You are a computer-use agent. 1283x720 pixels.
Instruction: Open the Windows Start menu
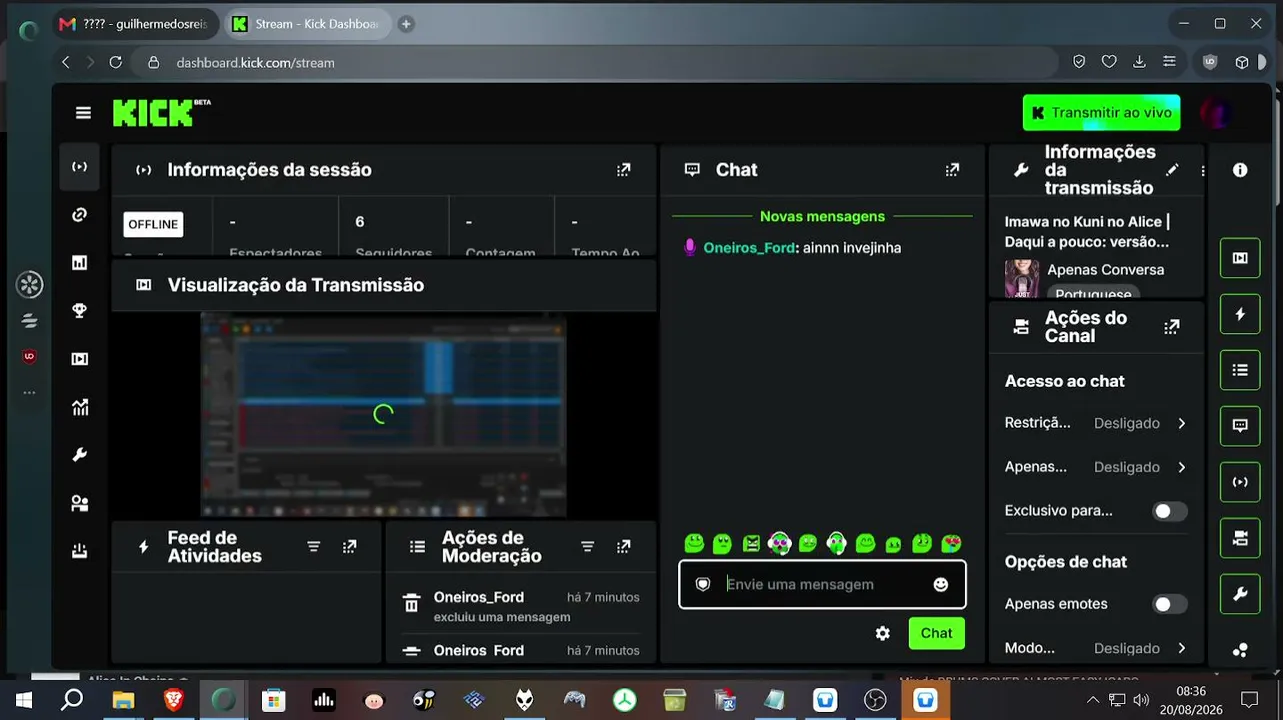click(24, 700)
